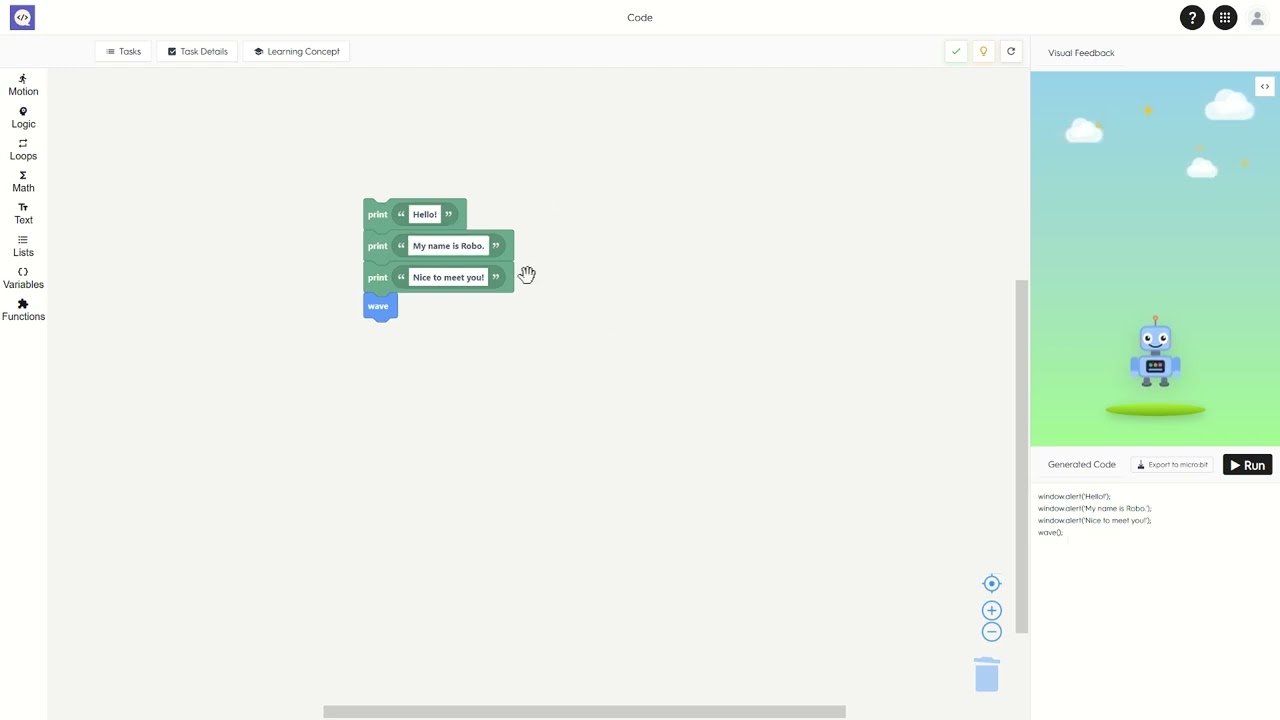
Task: Select the wave block
Action: [x=379, y=306]
